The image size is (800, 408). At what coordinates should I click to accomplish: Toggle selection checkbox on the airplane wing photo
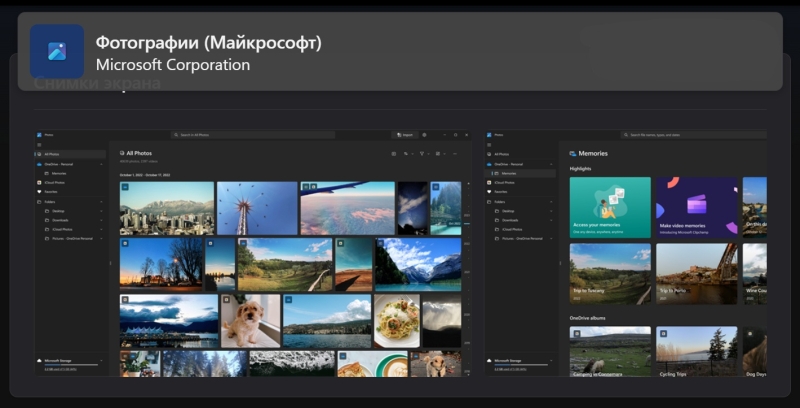306,187
